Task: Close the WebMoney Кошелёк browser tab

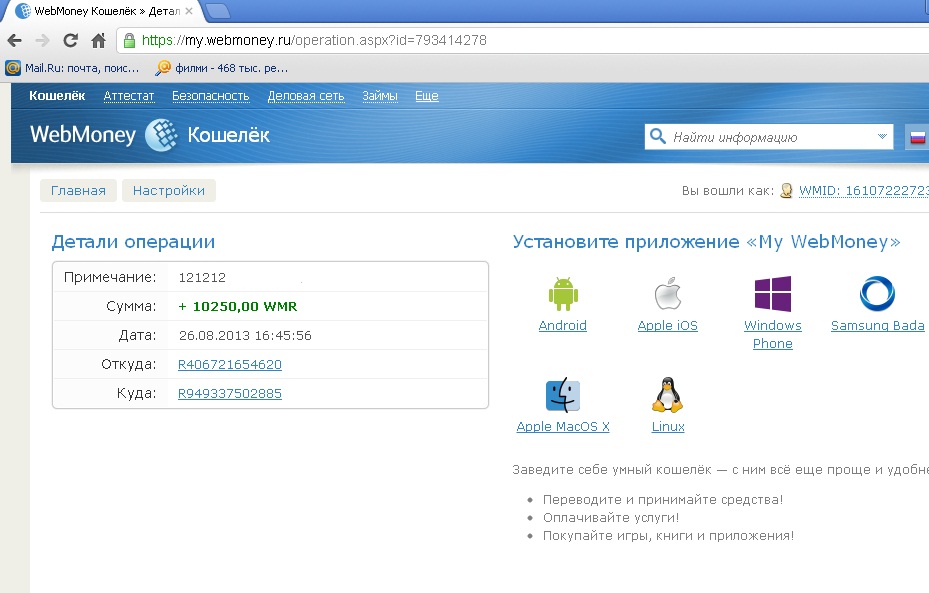Action: (x=189, y=11)
